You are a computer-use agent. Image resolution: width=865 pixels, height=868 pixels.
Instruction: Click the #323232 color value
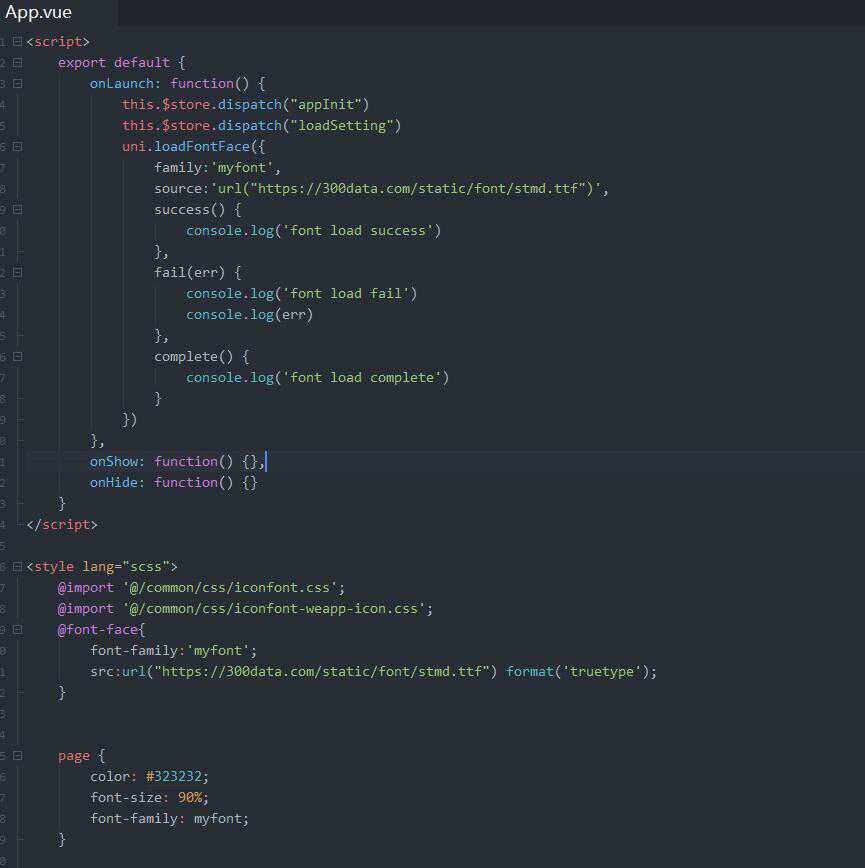(x=176, y=776)
